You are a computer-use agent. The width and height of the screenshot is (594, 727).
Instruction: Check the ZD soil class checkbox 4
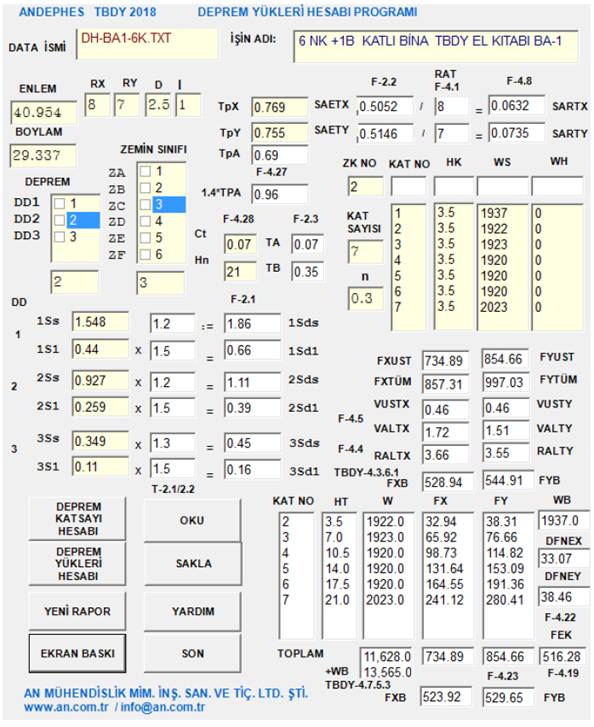pos(145,221)
